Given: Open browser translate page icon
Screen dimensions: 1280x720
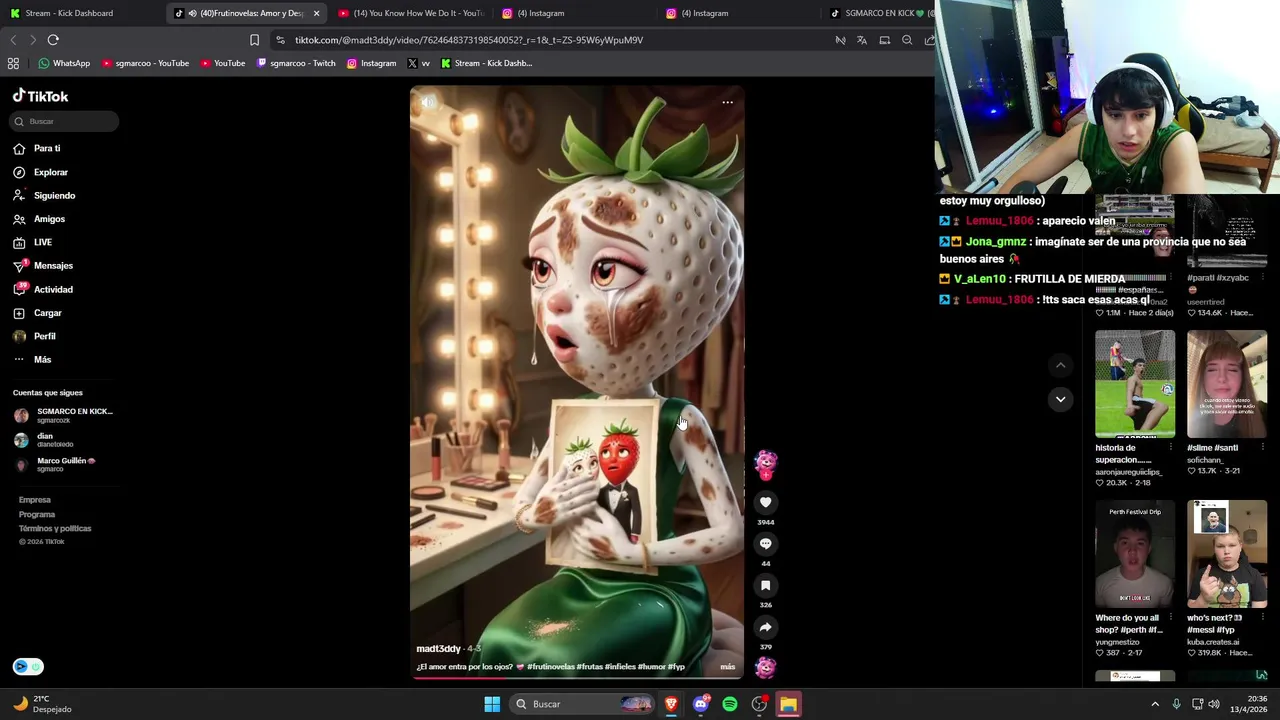Looking at the screenshot, I should (x=862, y=40).
